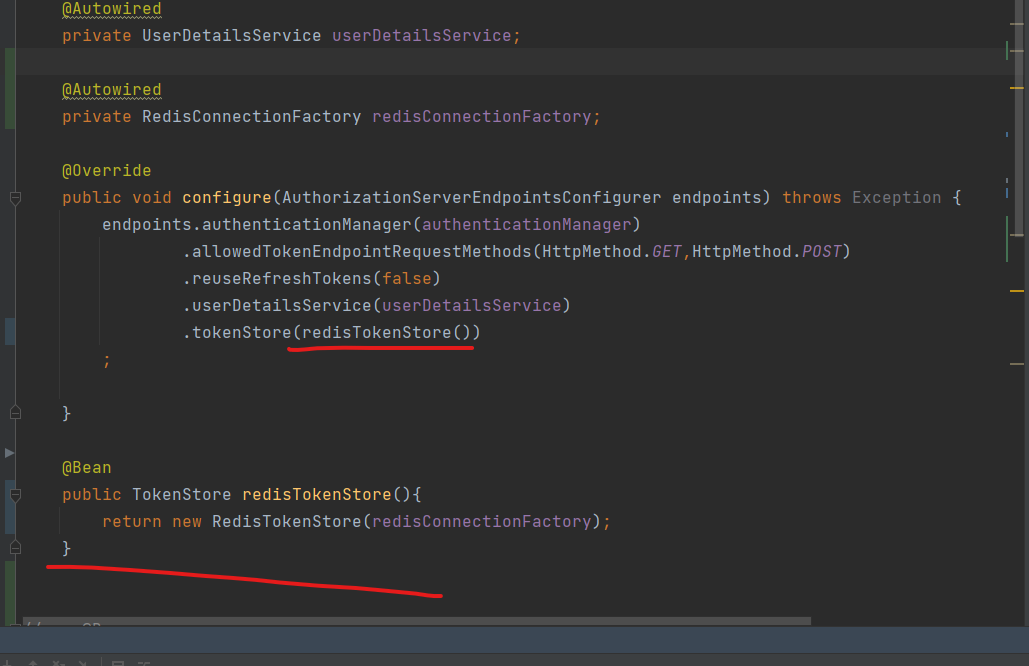Click the @Bean annotation
1029x666 pixels.
[x=87, y=468]
